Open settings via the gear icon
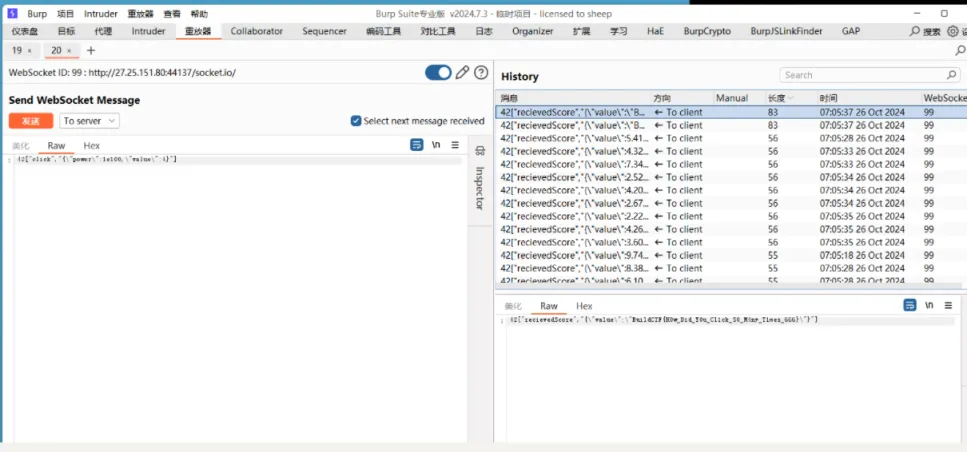The height and width of the screenshot is (452, 967). tap(953, 31)
